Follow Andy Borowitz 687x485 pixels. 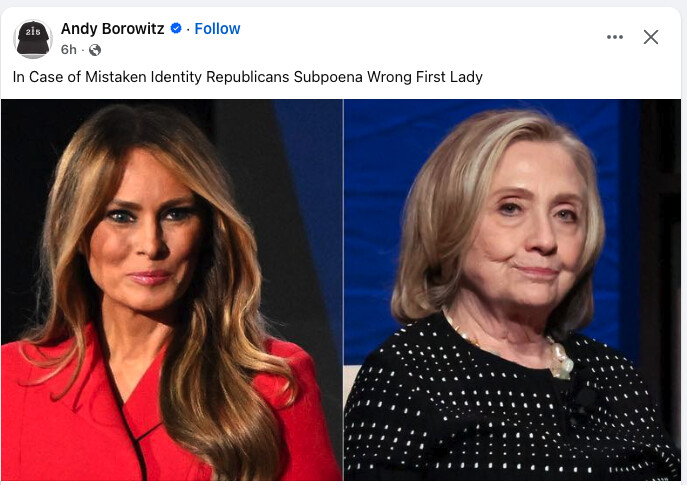(x=217, y=28)
